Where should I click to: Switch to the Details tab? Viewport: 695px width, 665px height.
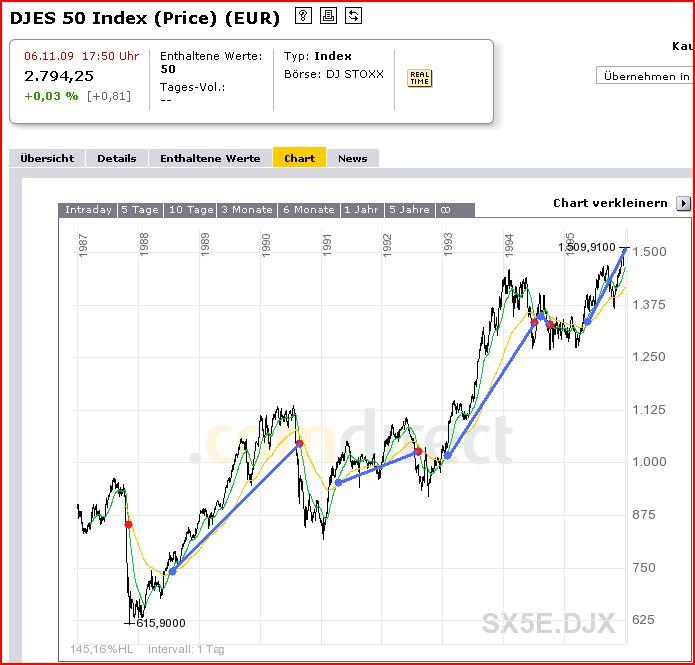tap(117, 158)
